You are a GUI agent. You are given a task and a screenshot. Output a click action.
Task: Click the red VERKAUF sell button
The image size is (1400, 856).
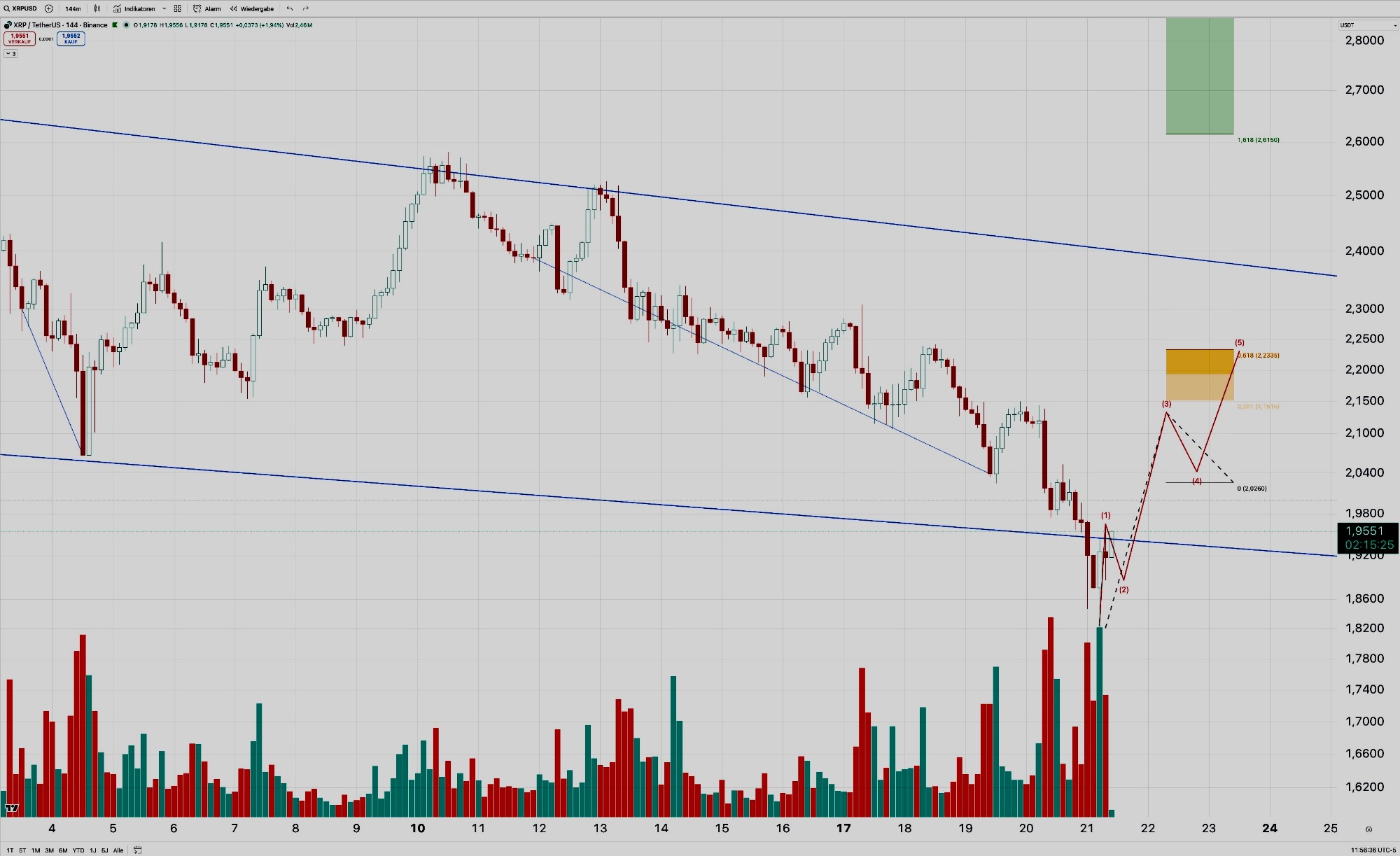(20, 38)
